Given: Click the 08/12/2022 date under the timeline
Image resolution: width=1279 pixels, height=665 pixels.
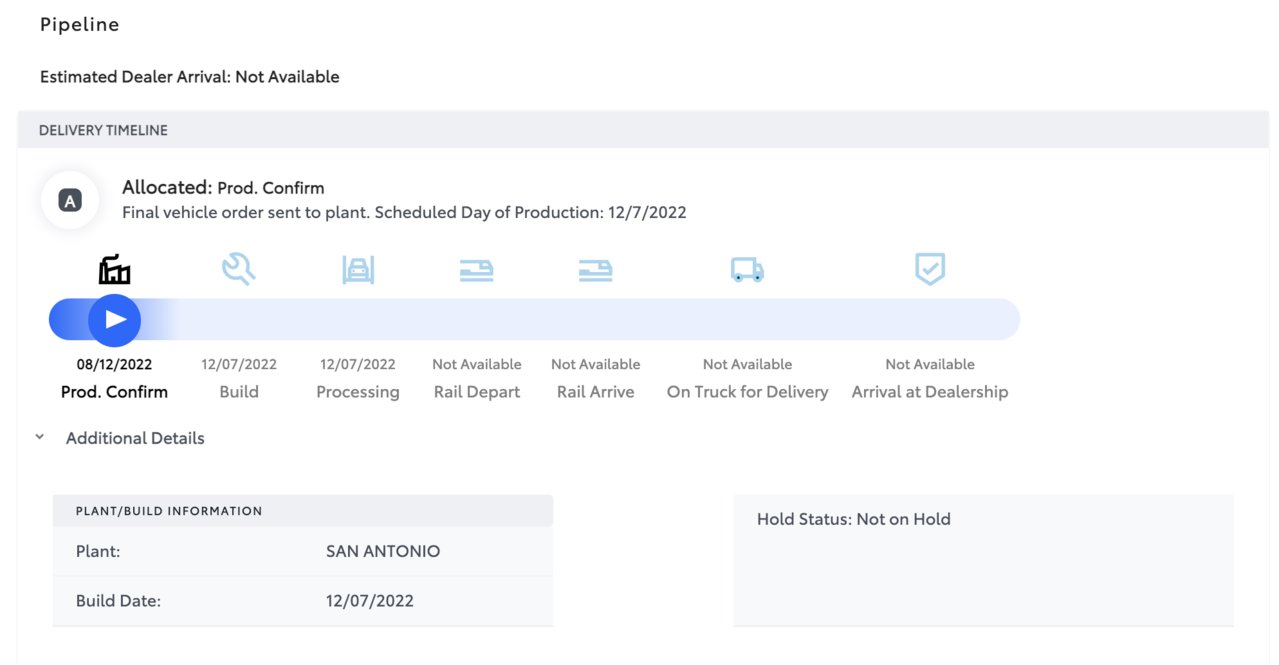Looking at the screenshot, I should tap(115, 364).
